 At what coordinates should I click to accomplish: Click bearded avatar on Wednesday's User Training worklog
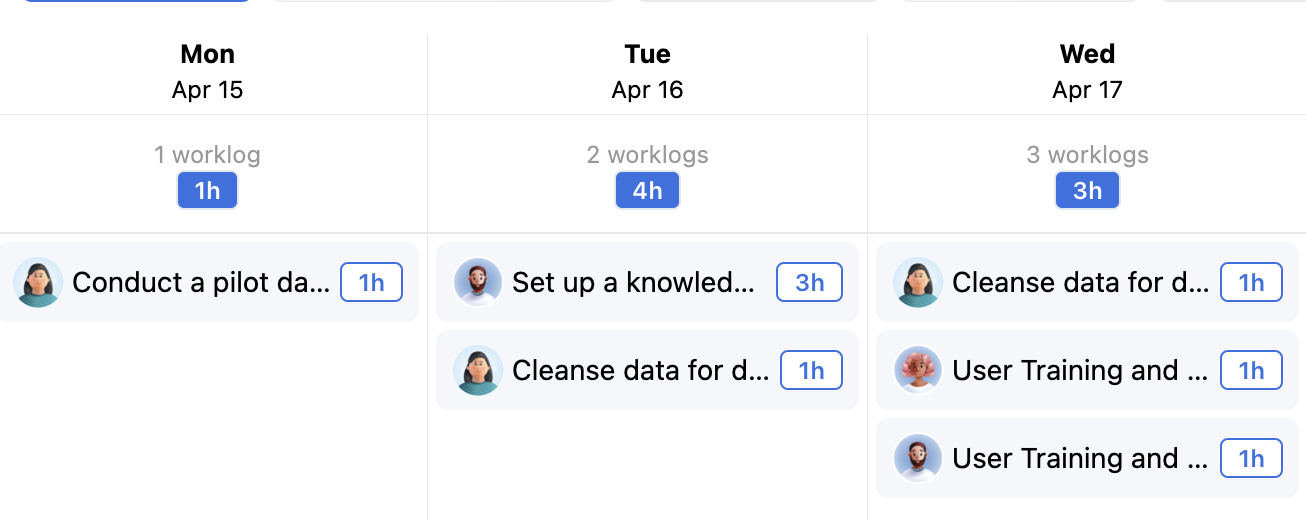(918, 458)
